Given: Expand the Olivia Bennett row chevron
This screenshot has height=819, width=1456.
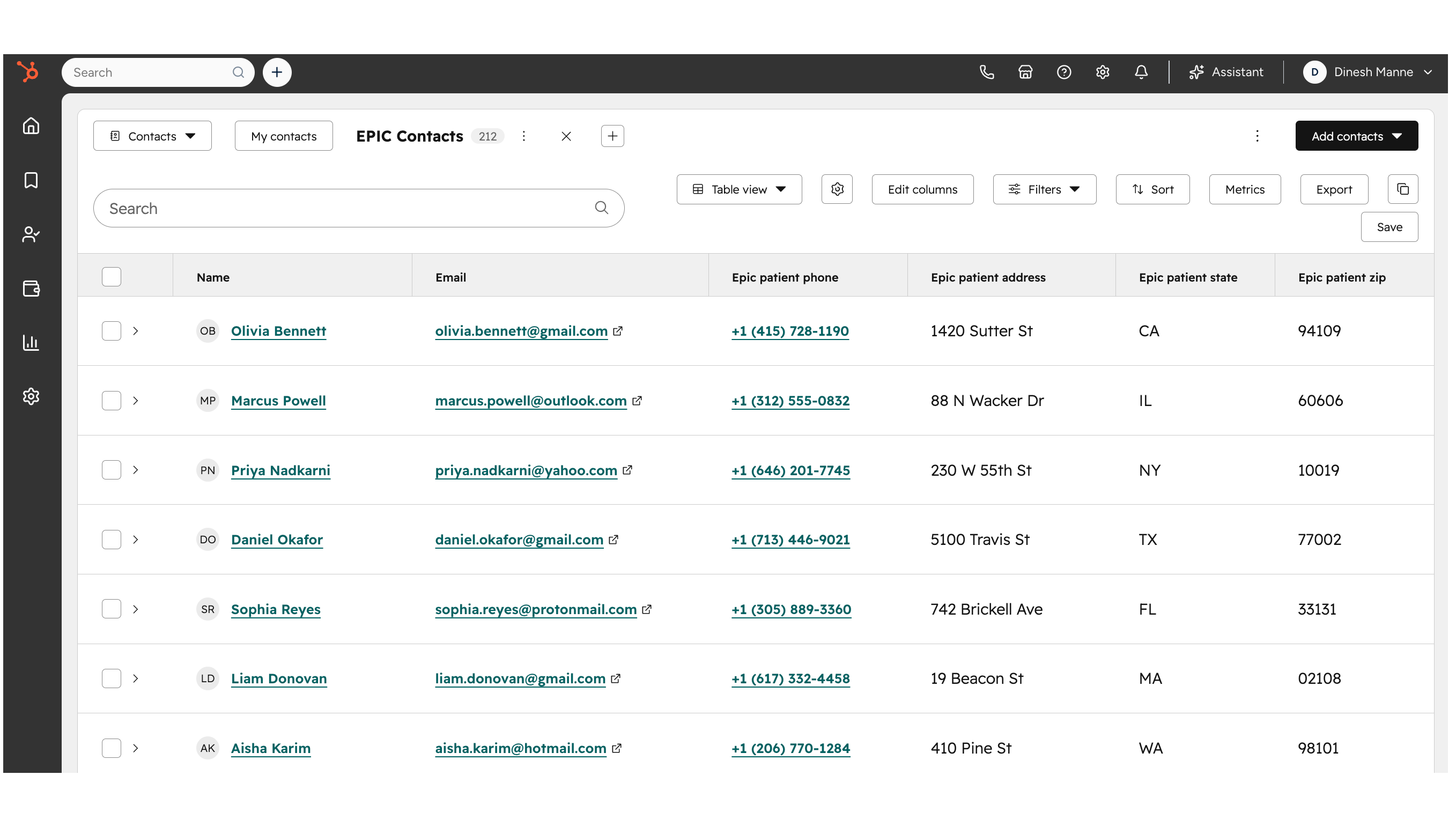Looking at the screenshot, I should (136, 331).
